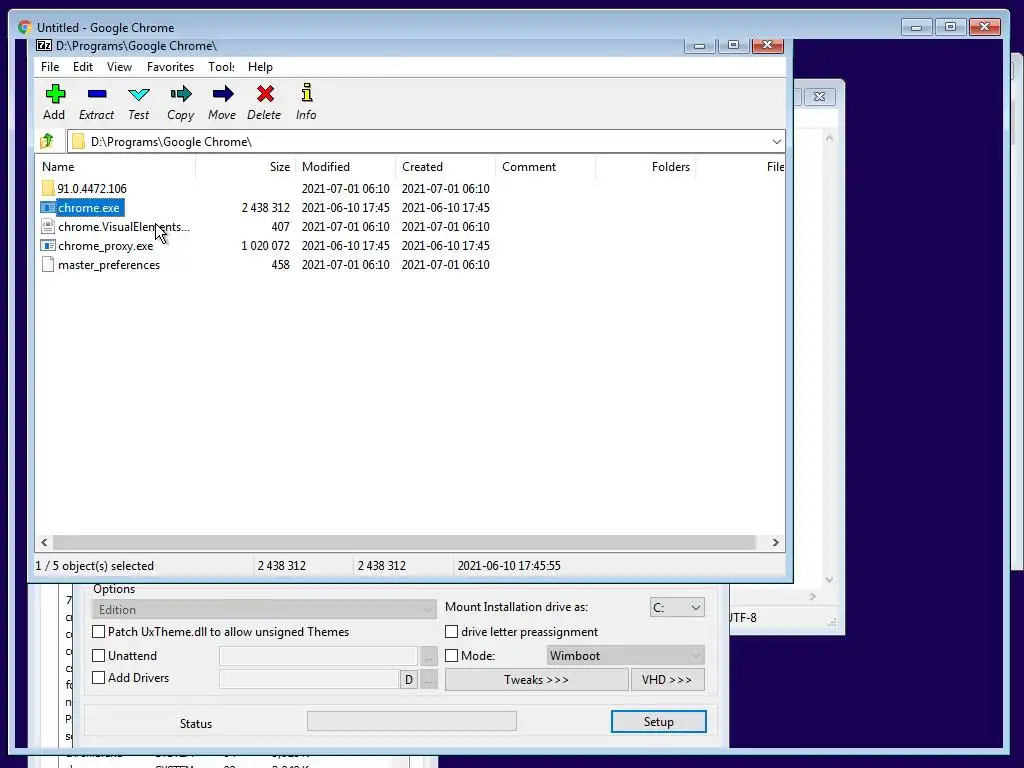The height and width of the screenshot is (768, 1024).
Task: Click the 7z icon in the window title
Action: pos(44,45)
